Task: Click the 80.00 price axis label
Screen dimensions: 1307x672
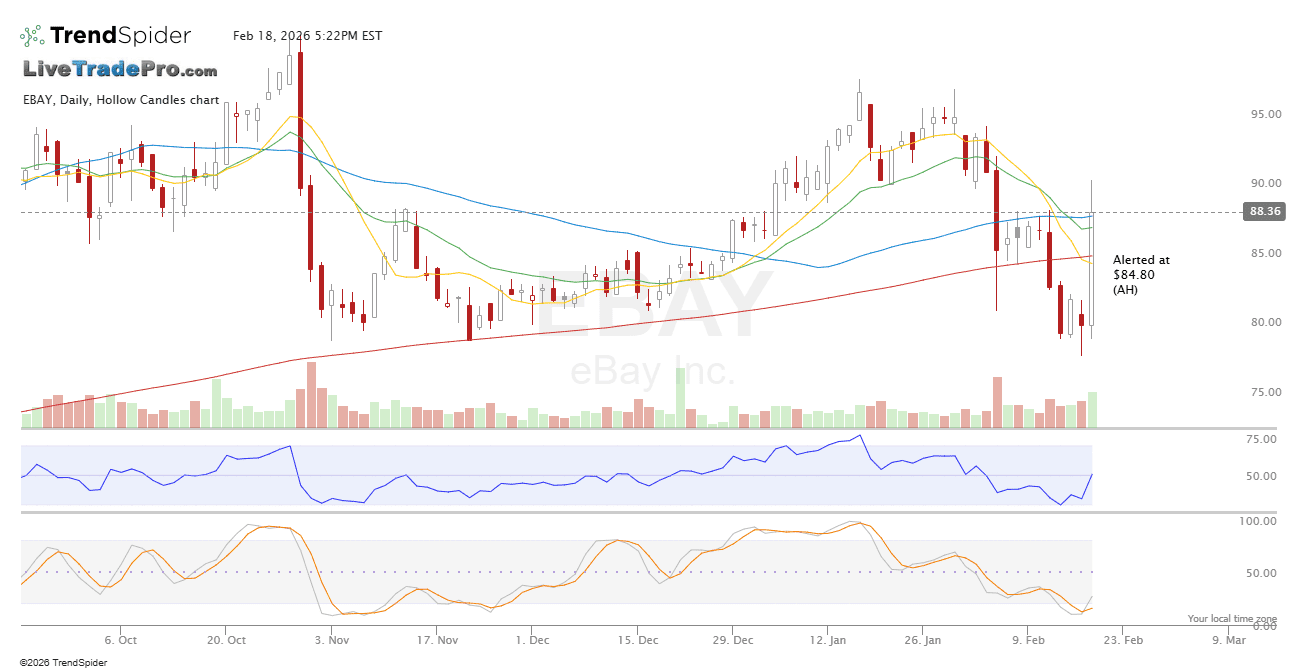Action: coord(1264,322)
